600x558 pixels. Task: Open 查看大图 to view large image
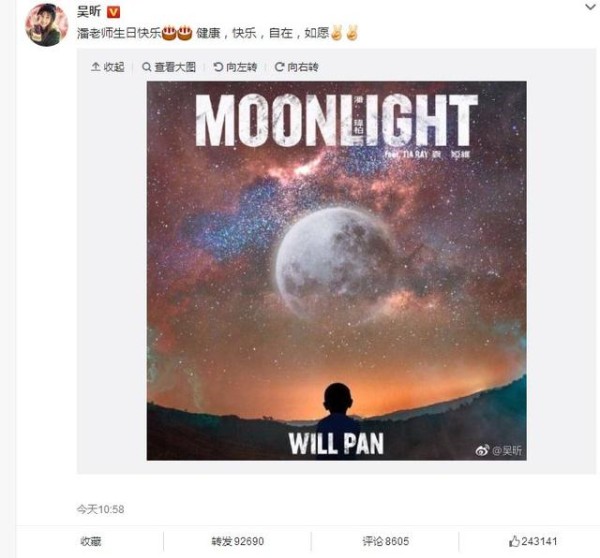(x=169, y=67)
